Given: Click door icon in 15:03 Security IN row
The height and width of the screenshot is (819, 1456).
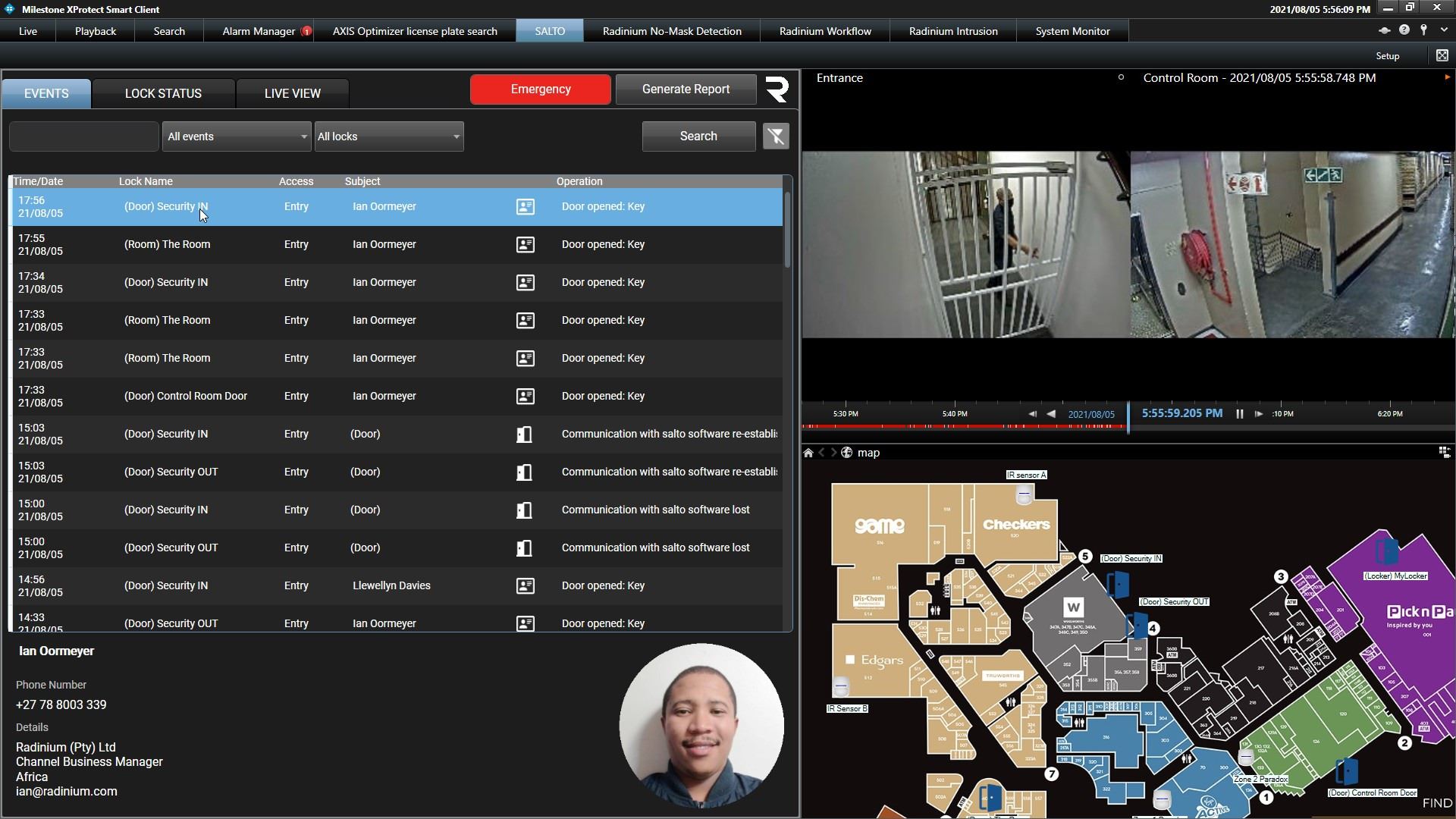Looking at the screenshot, I should tap(524, 434).
